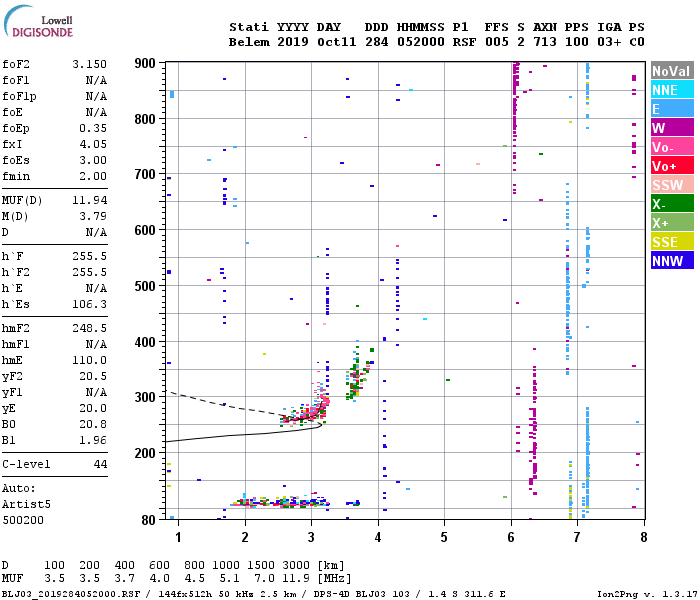Click the 900 km axis label
700x600 pixels.
[145, 63]
